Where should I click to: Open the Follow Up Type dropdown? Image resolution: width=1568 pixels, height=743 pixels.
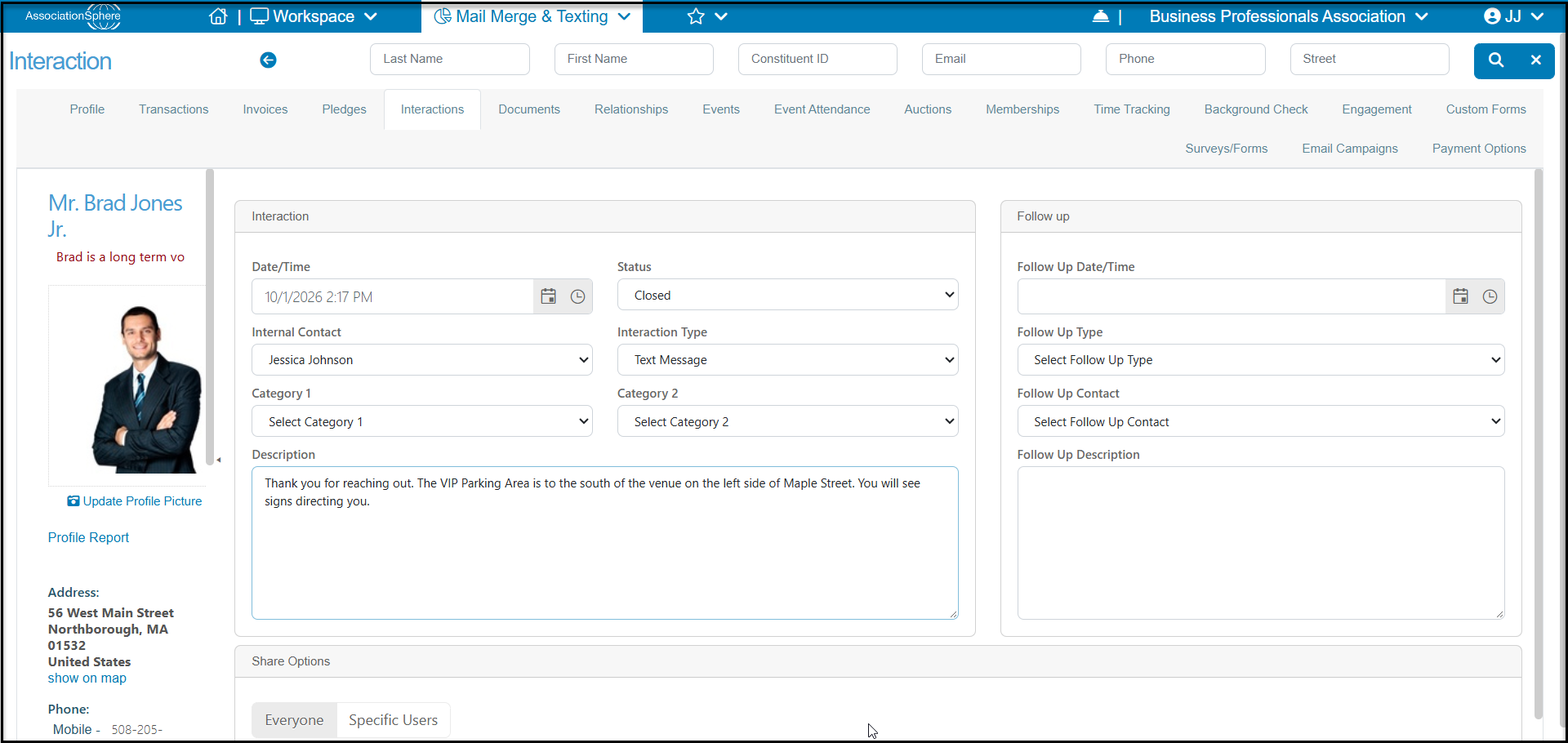(x=1261, y=360)
